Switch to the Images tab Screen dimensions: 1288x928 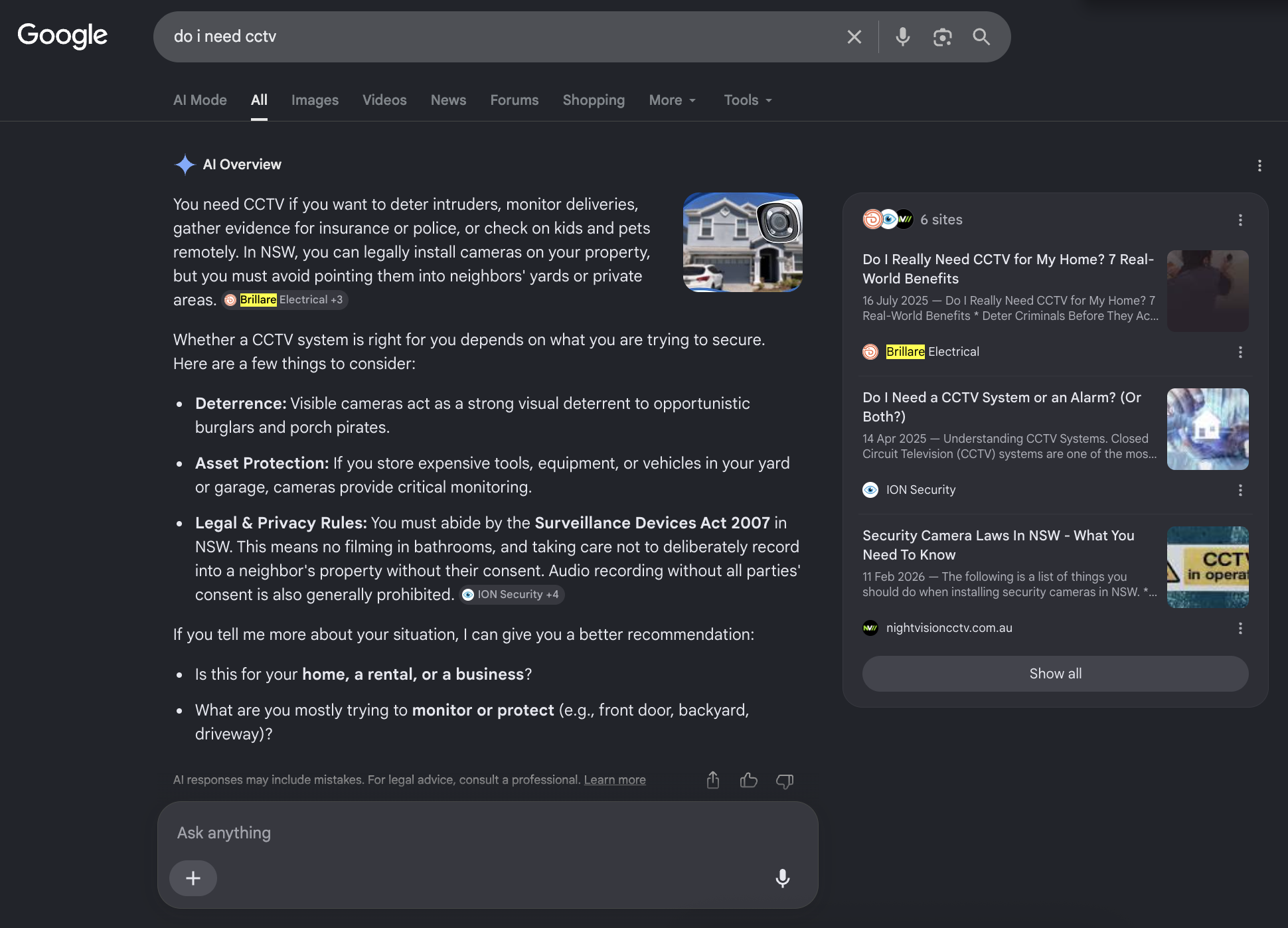[x=315, y=100]
